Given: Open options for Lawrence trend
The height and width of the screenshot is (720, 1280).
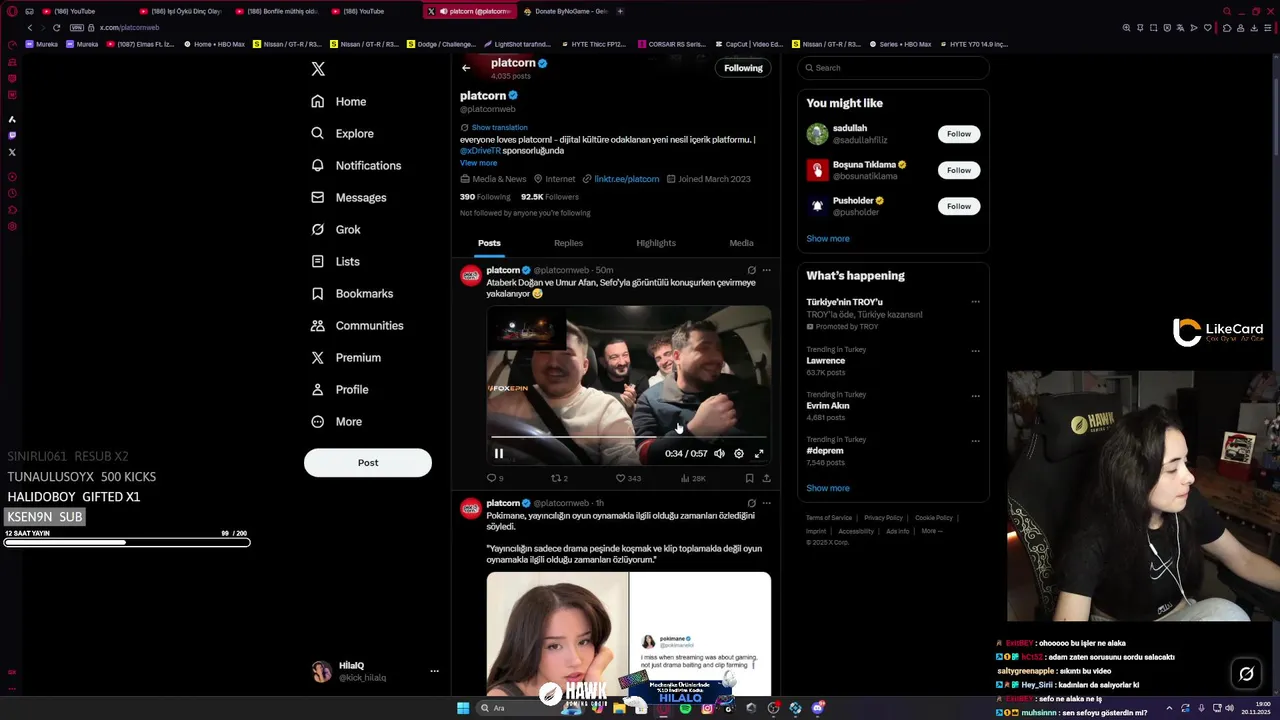Looking at the screenshot, I should pos(975,351).
